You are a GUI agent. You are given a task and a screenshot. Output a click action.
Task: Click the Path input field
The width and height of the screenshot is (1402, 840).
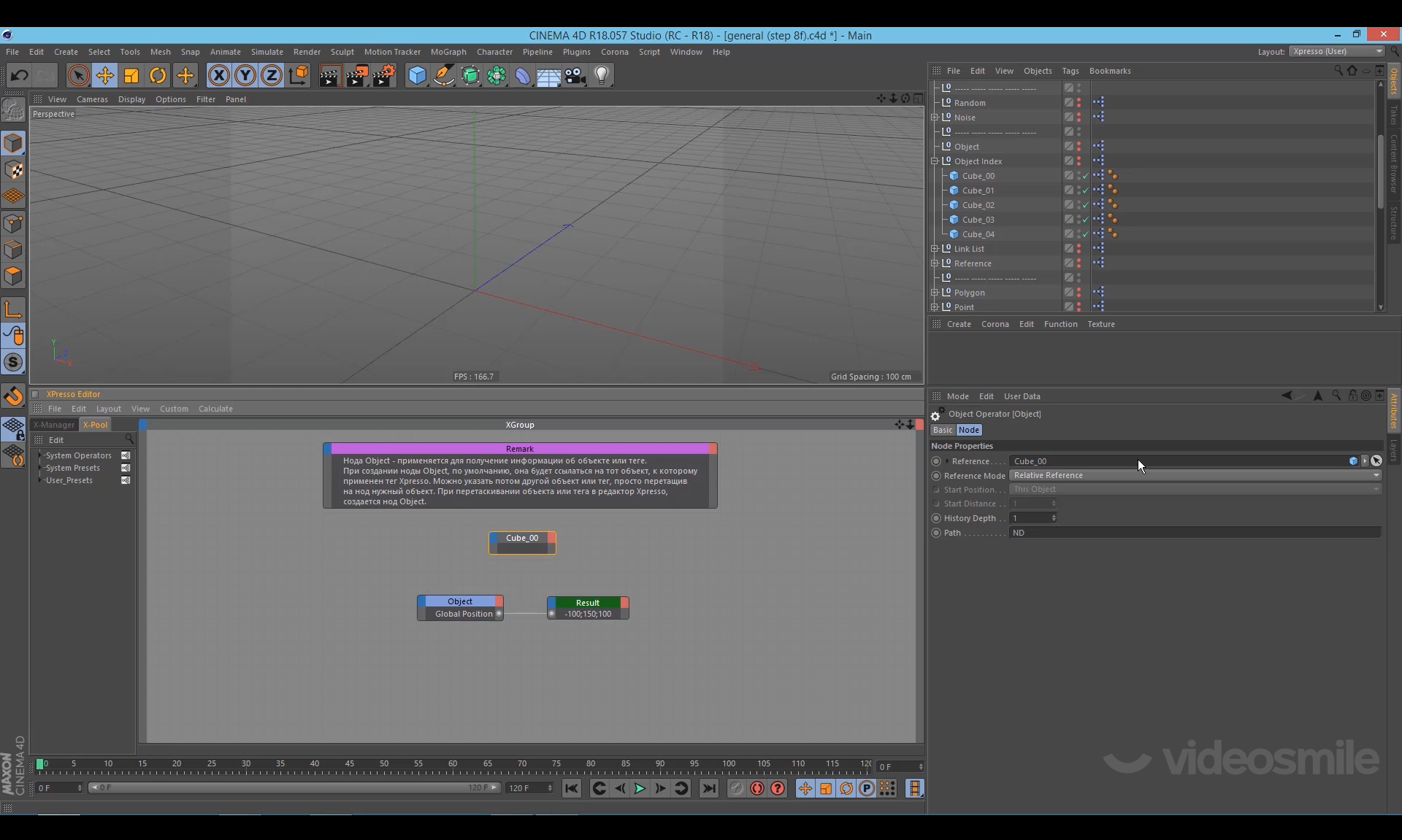point(1195,533)
